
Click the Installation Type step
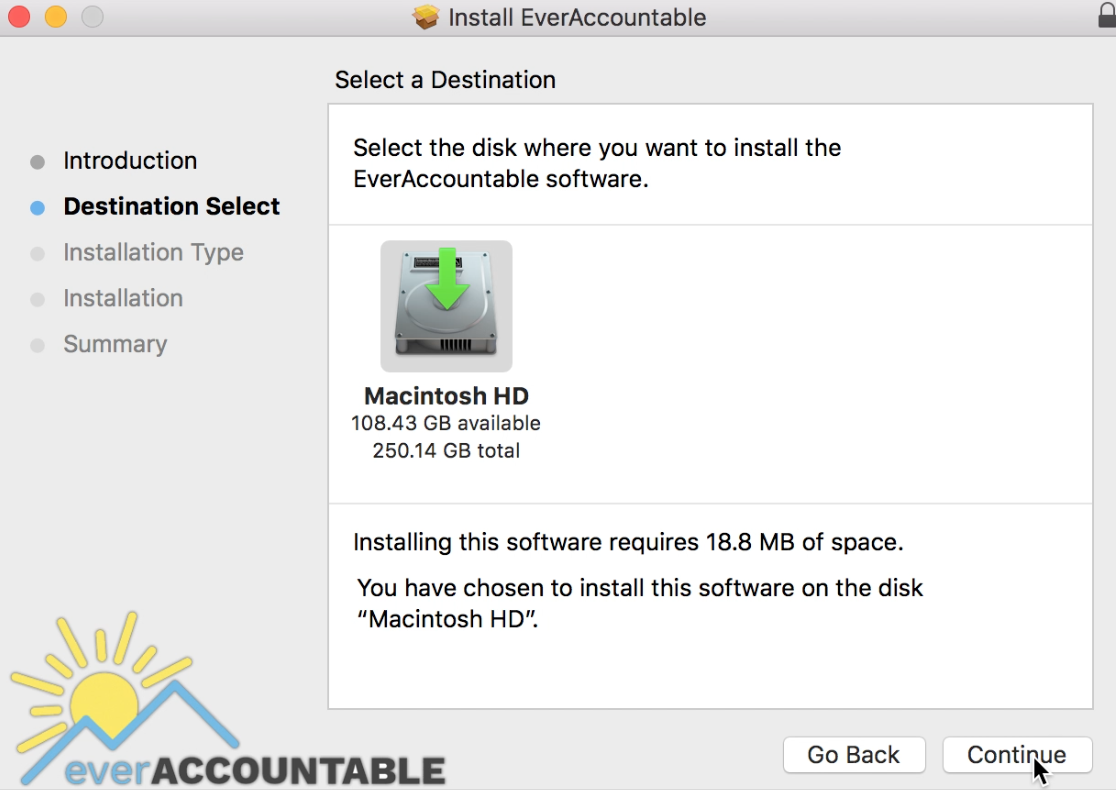pos(153,253)
